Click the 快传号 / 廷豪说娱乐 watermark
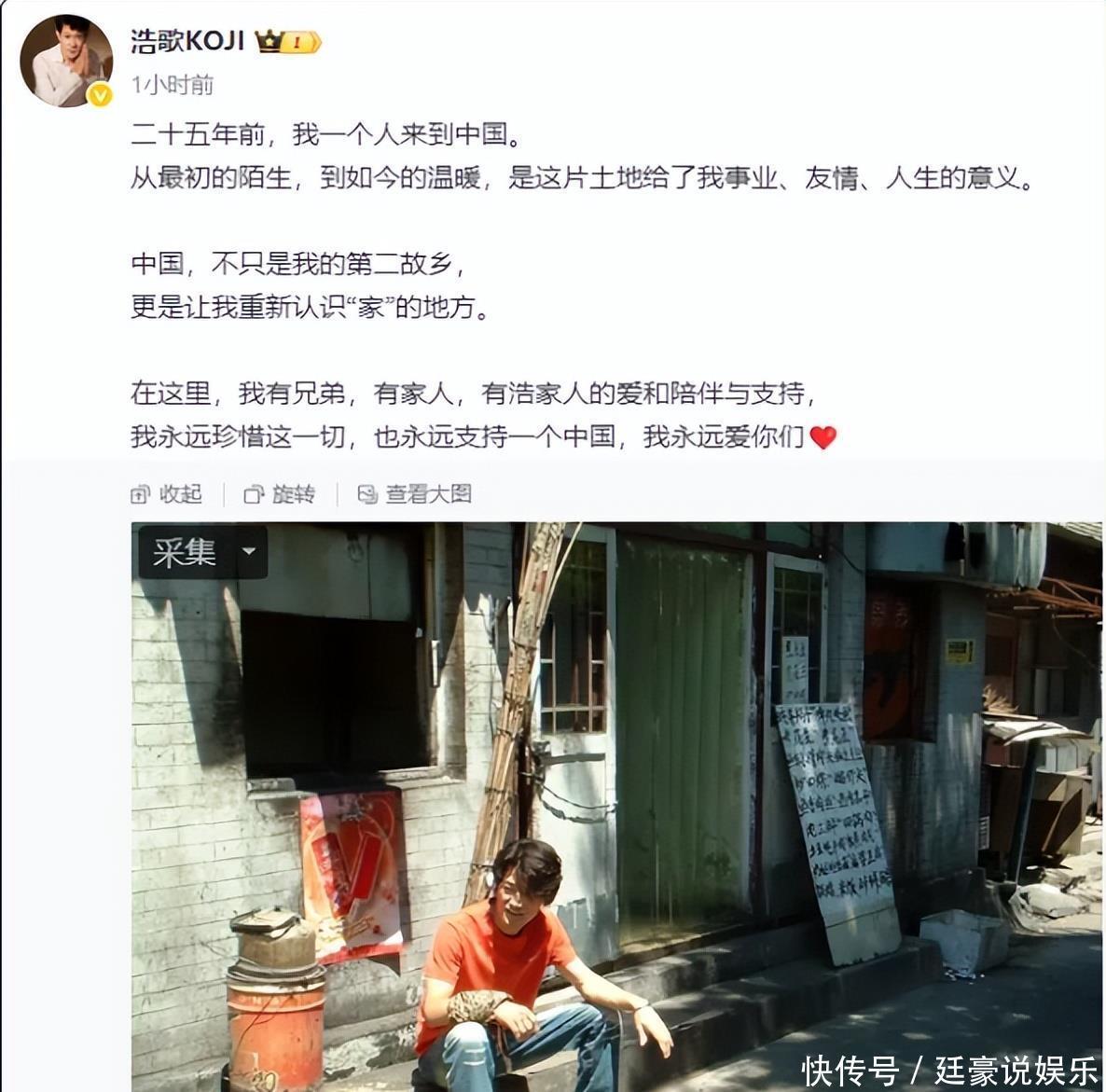The width and height of the screenshot is (1106, 1092). coord(950,1071)
